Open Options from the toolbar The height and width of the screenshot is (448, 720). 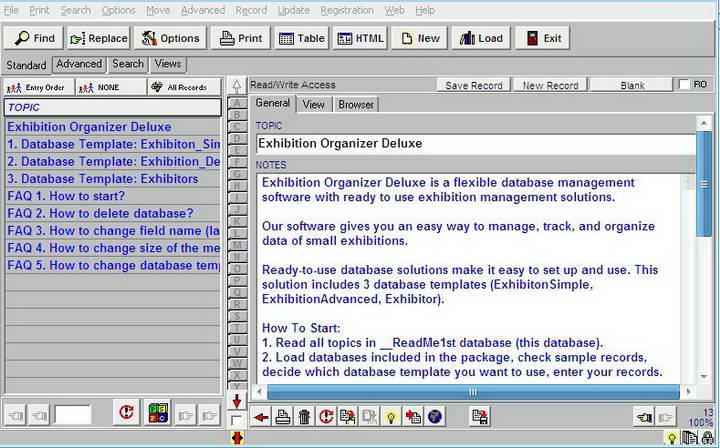[x=170, y=38]
